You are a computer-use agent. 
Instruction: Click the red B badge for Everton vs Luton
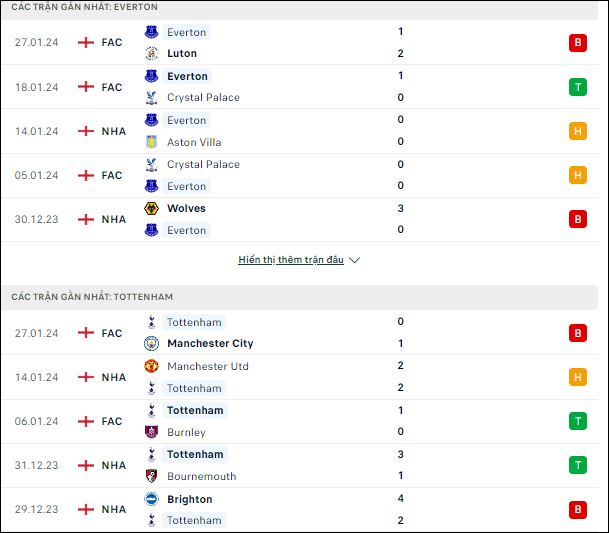pyautogui.click(x=578, y=42)
